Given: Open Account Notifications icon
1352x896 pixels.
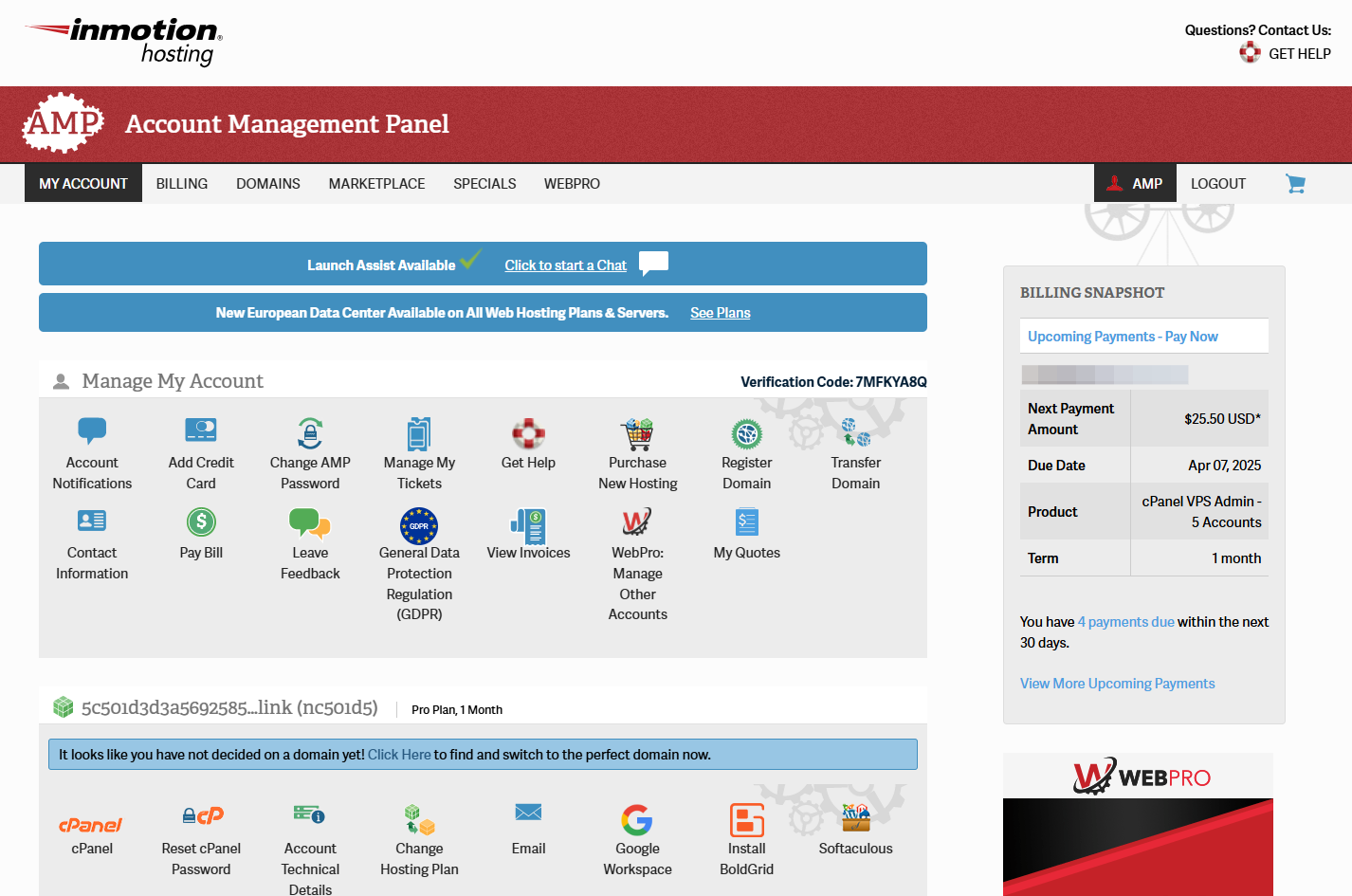Looking at the screenshot, I should [x=92, y=431].
